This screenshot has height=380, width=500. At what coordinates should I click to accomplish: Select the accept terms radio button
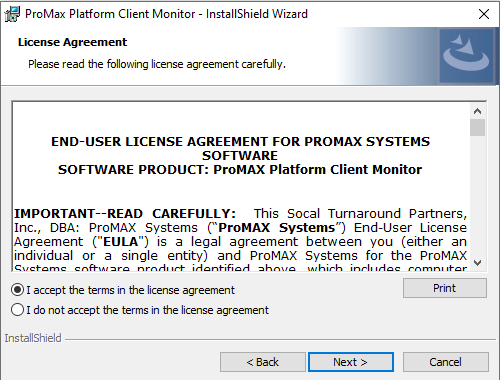pyautogui.click(x=17, y=290)
